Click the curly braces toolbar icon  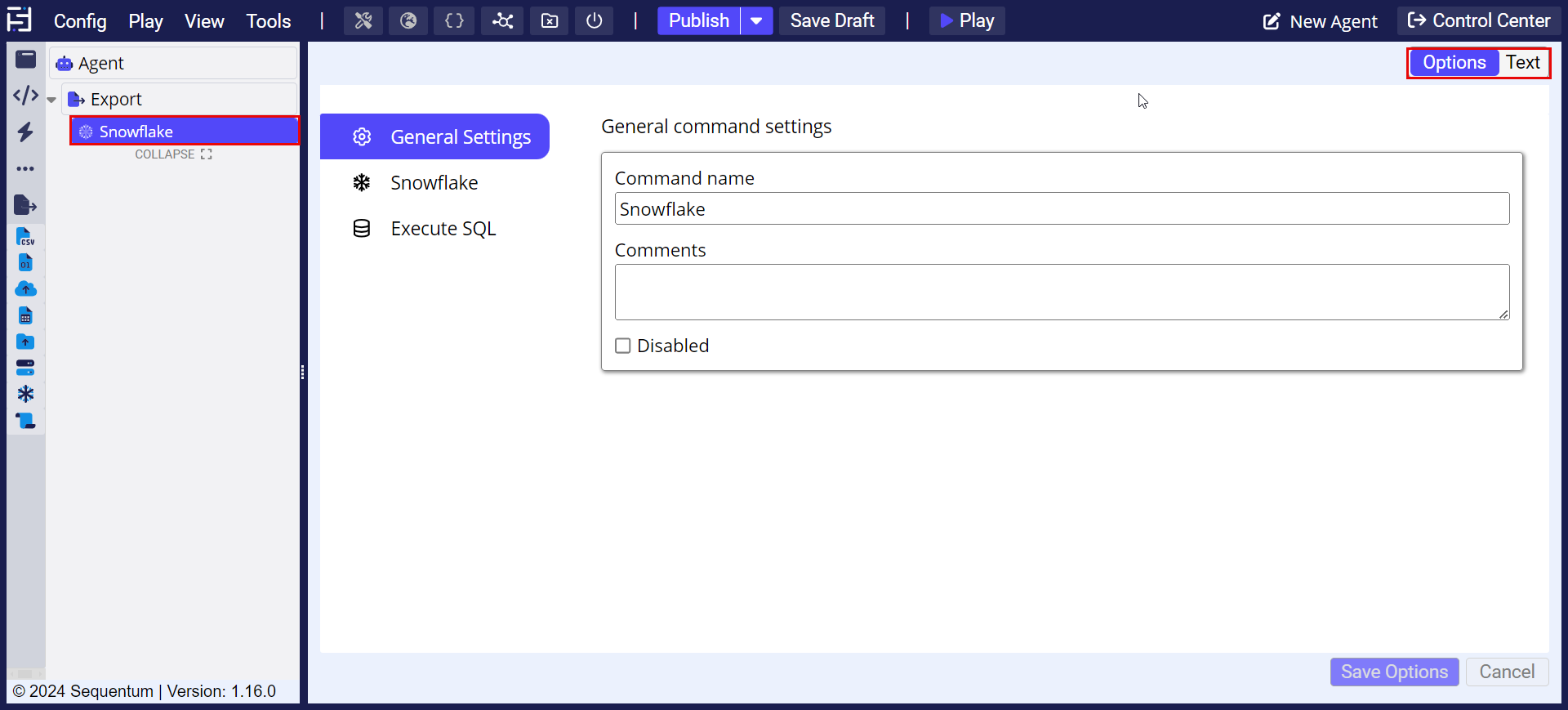point(454,20)
